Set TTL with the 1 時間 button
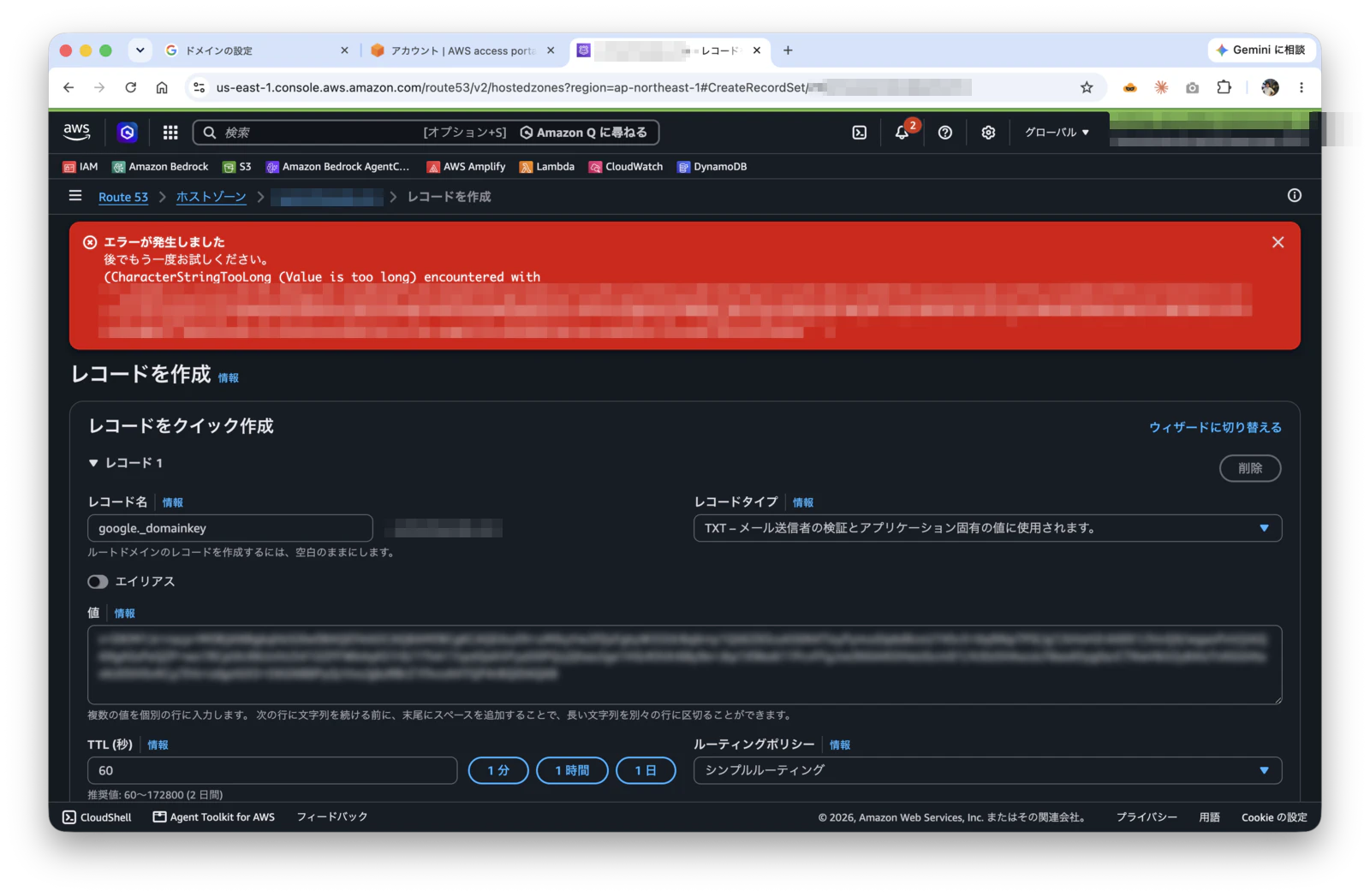 (572, 770)
